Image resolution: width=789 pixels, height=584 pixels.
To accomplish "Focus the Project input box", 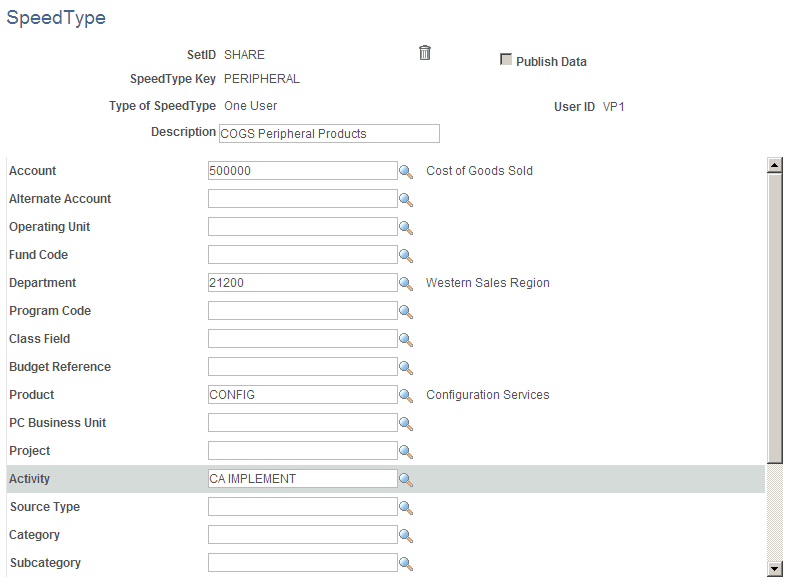I will click(x=302, y=451).
